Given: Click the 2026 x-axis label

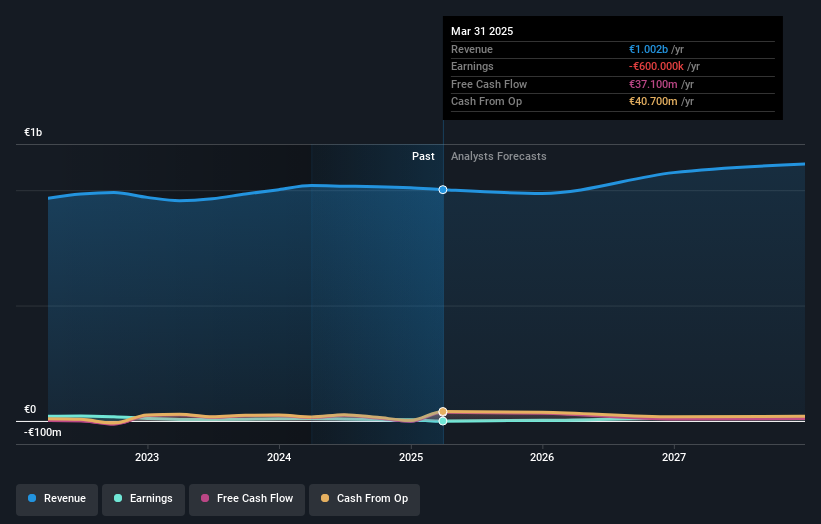Looking at the screenshot, I should coord(542,457).
